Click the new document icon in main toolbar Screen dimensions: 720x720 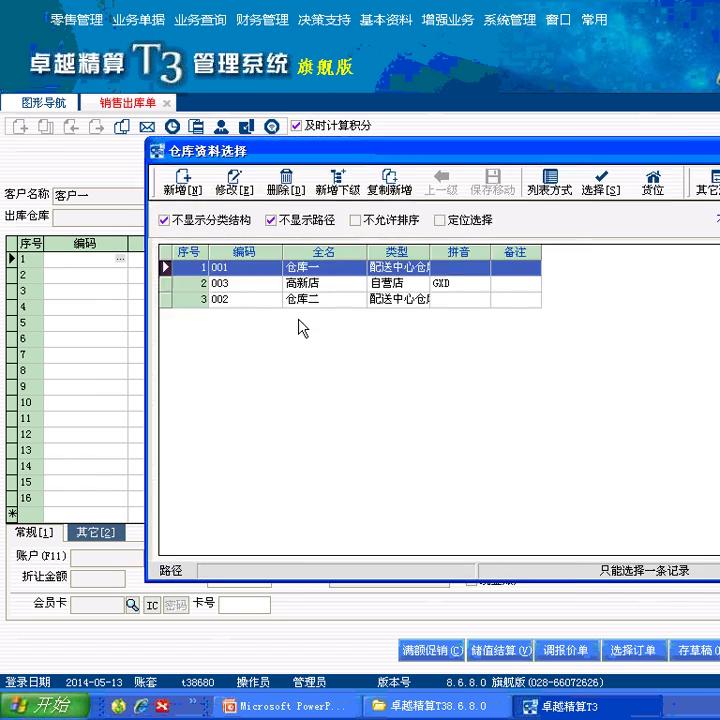click(x=20, y=126)
